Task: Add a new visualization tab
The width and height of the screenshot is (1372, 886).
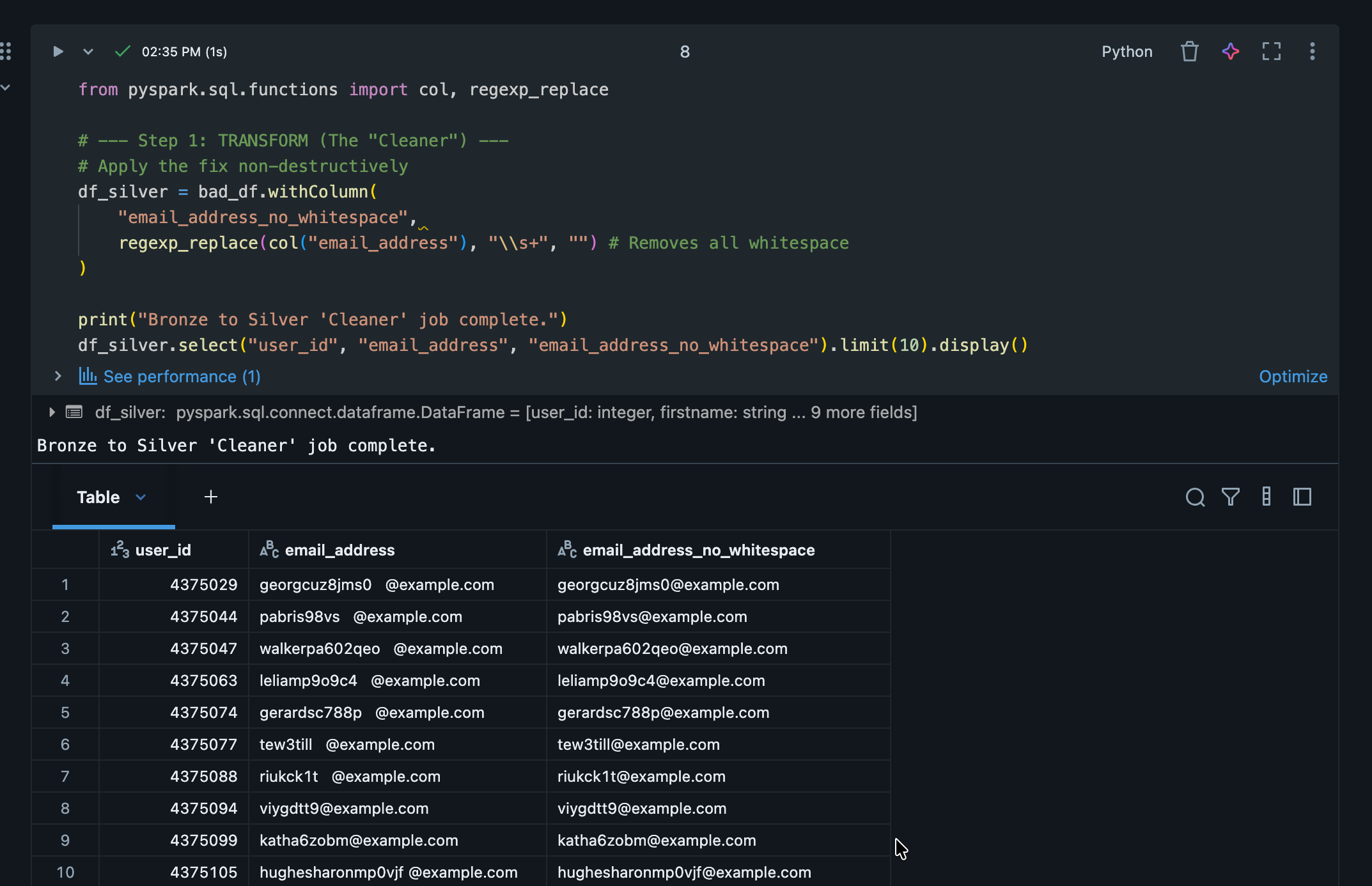Action: click(x=210, y=497)
